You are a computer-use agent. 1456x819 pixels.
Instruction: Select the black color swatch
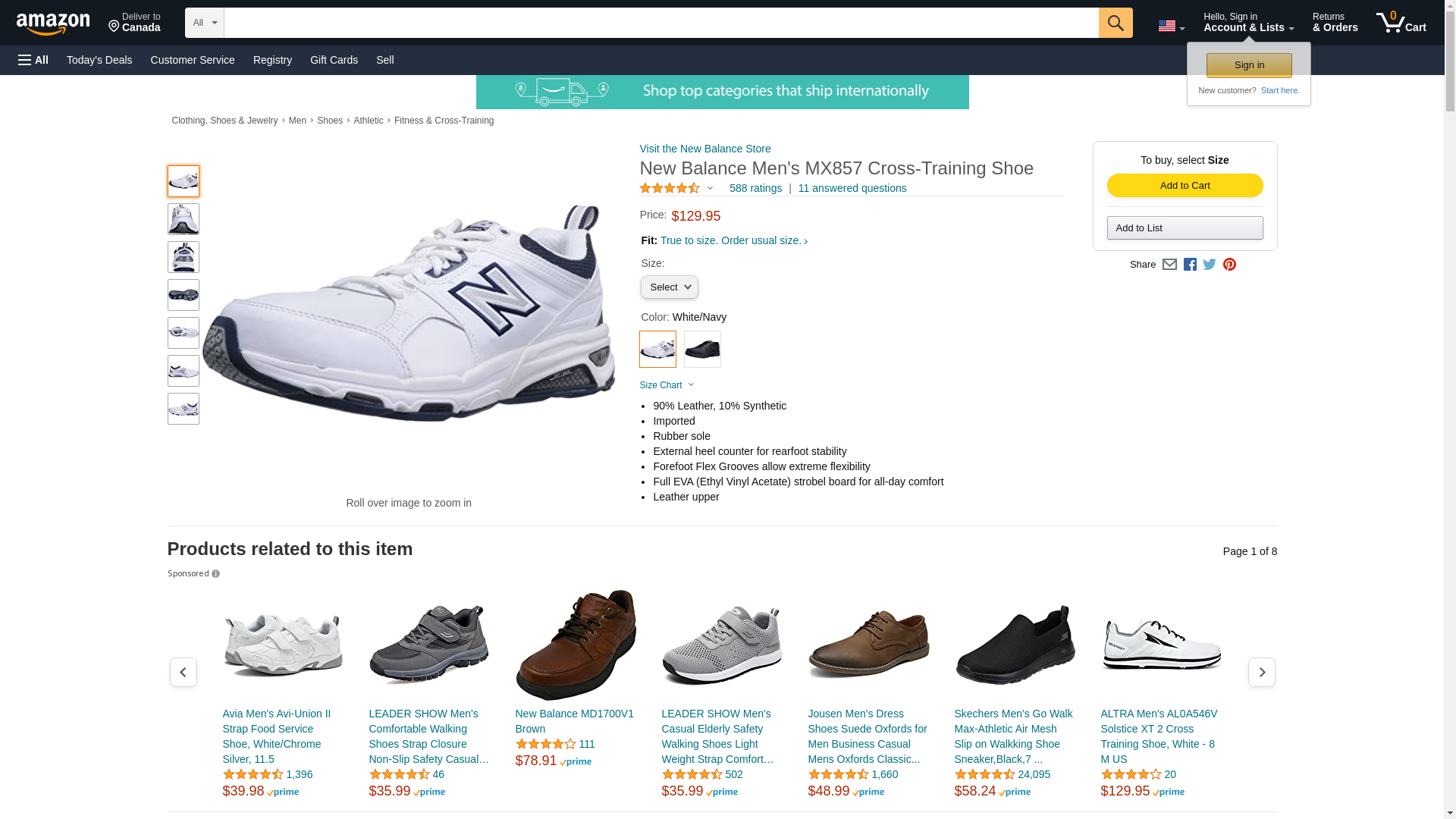702,350
